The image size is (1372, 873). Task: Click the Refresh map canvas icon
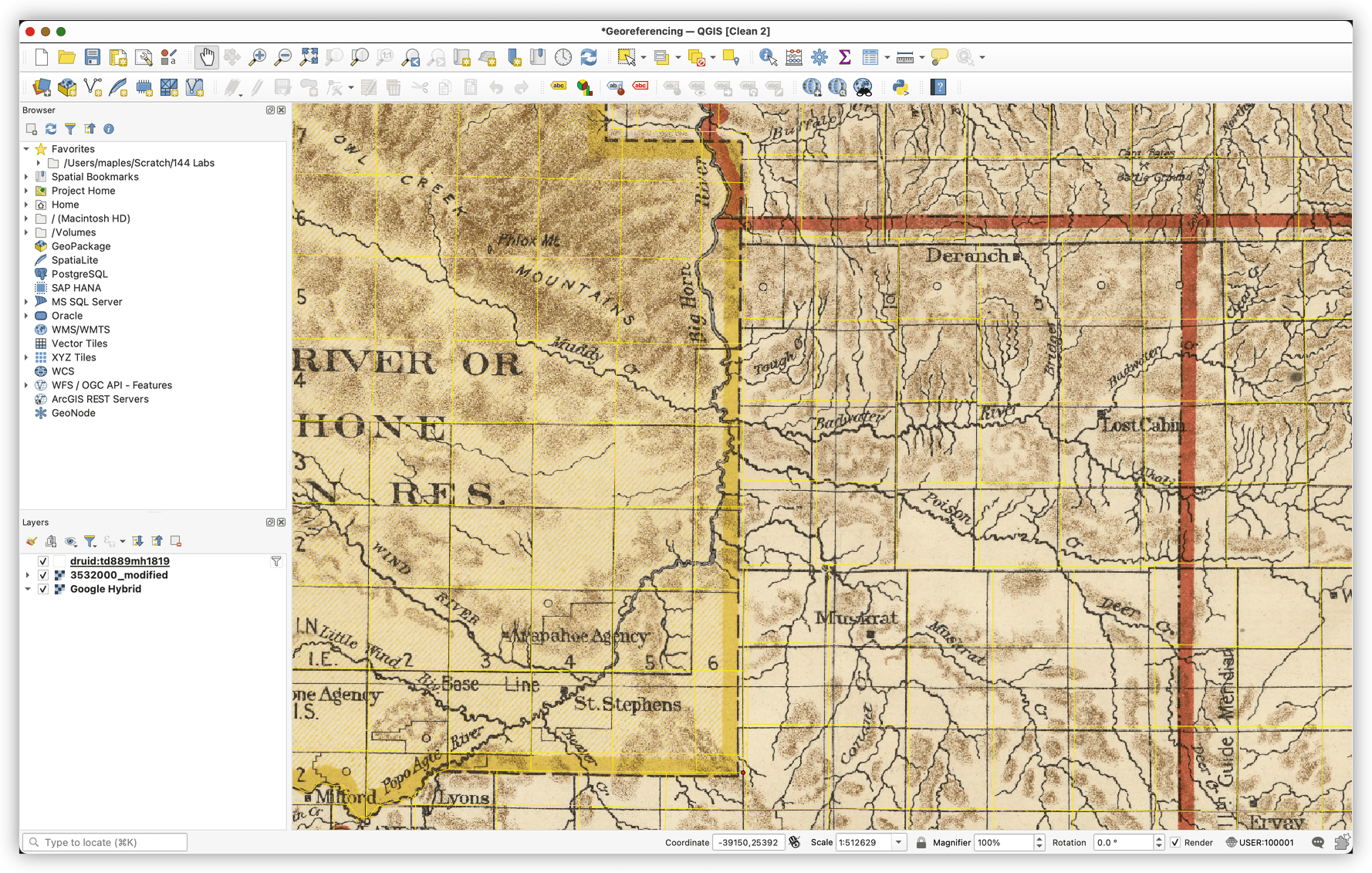point(589,57)
